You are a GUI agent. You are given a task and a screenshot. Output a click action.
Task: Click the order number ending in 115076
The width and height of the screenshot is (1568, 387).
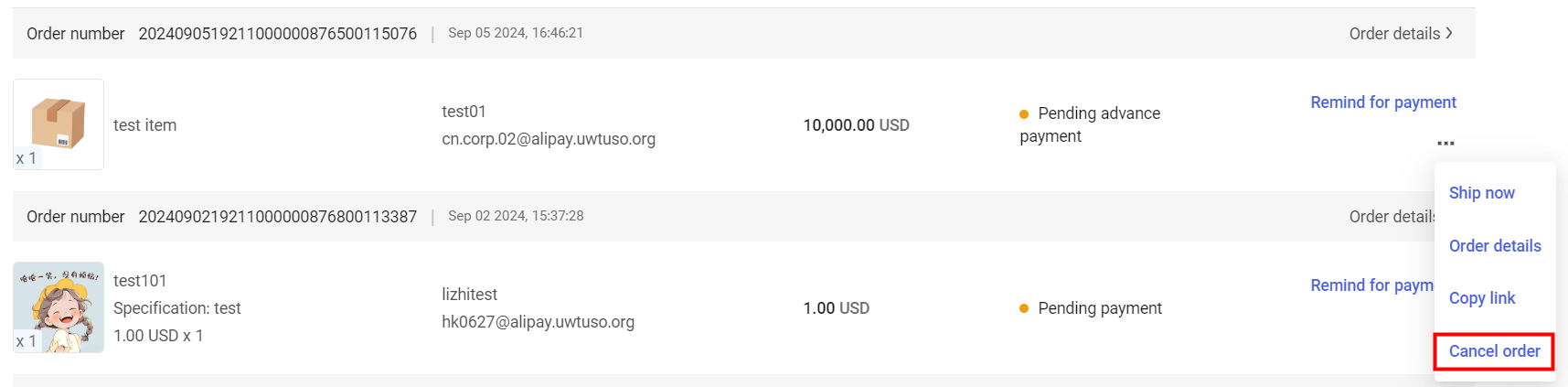tap(277, 34)
